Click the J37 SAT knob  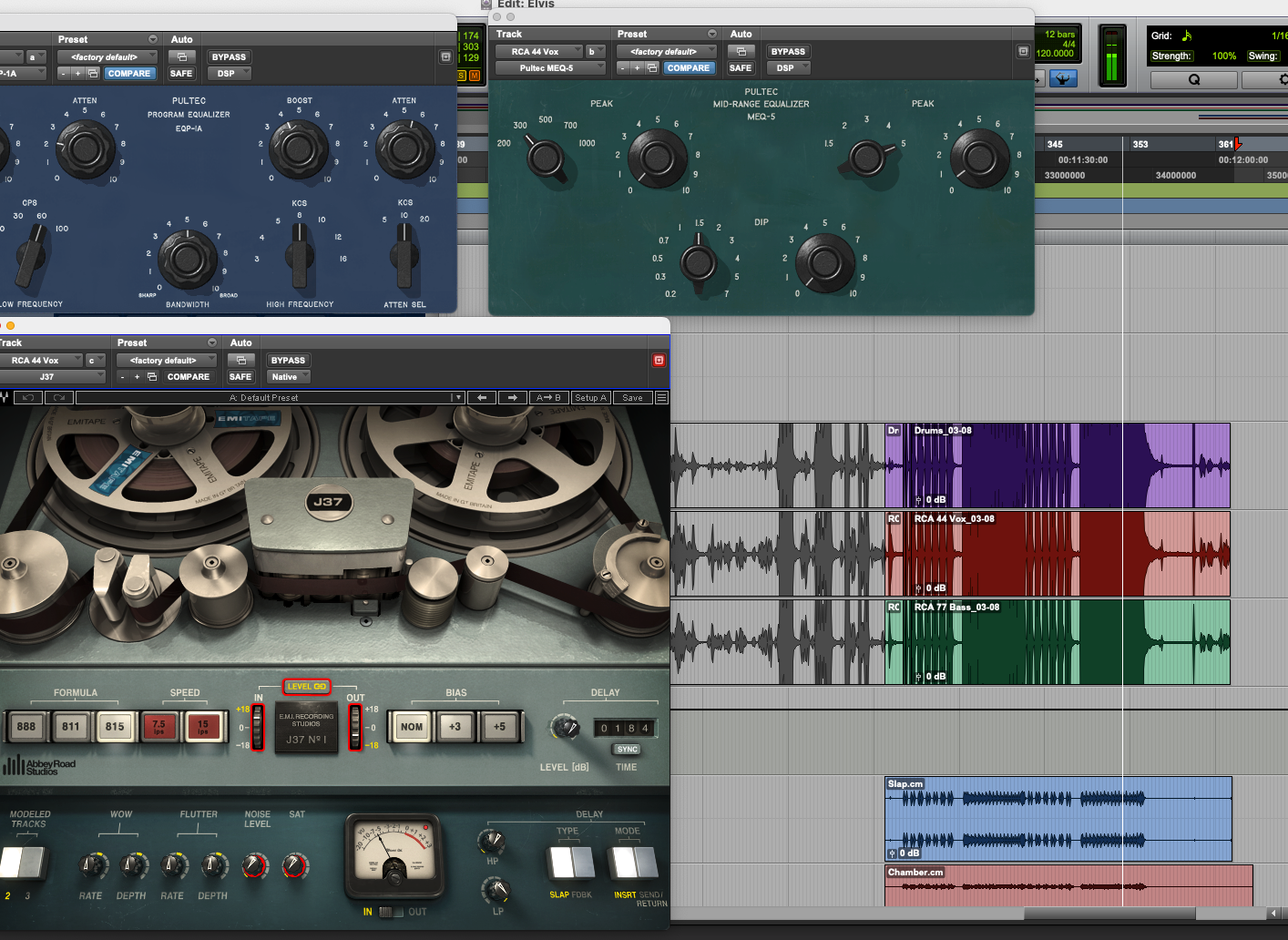click(x=294, y=865)
